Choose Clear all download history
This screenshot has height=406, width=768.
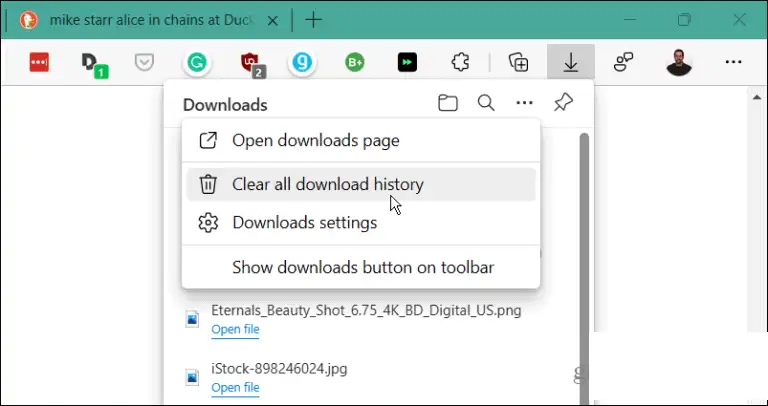click(361, 185)
